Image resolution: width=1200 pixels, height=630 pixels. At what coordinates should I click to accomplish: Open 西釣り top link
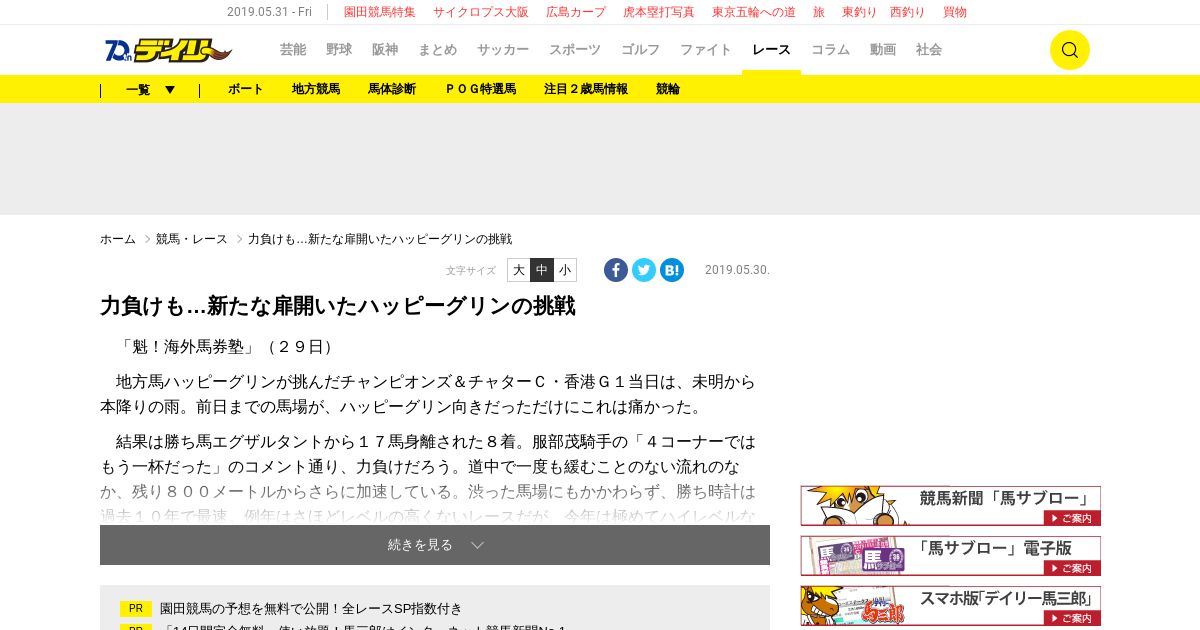click(908, 12)
